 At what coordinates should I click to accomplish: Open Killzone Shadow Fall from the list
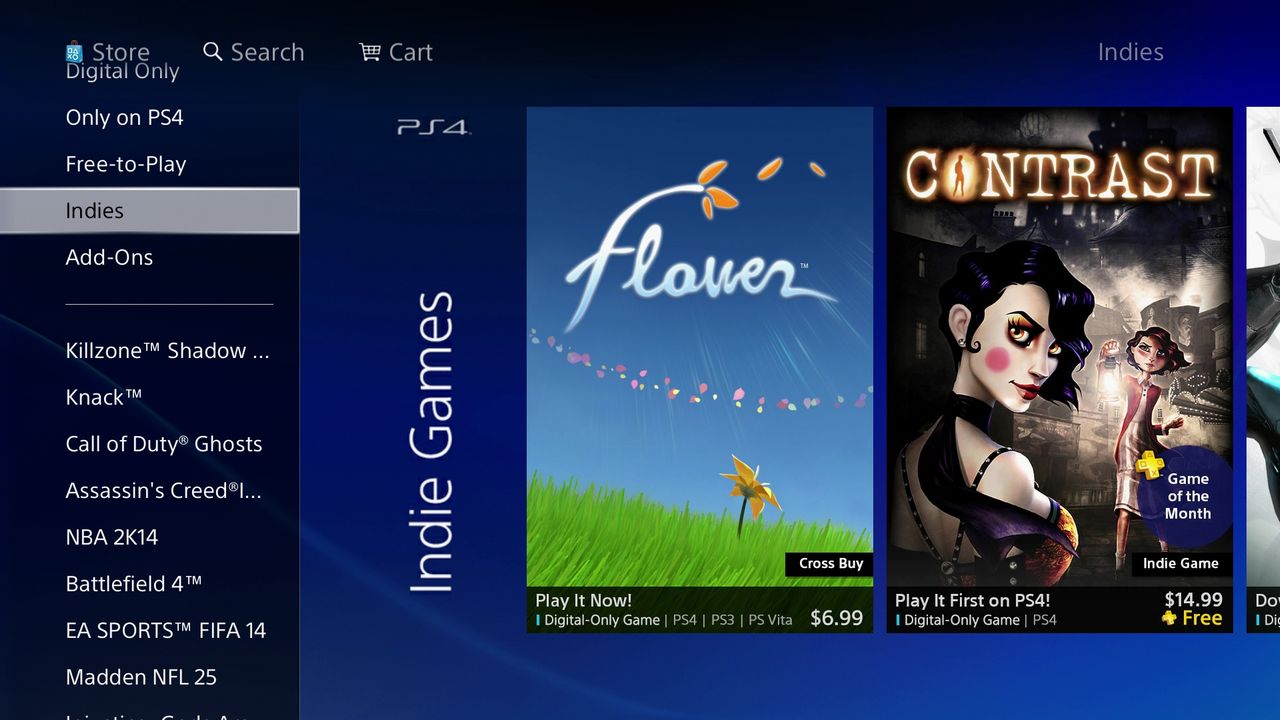click(x=168, y=351)
